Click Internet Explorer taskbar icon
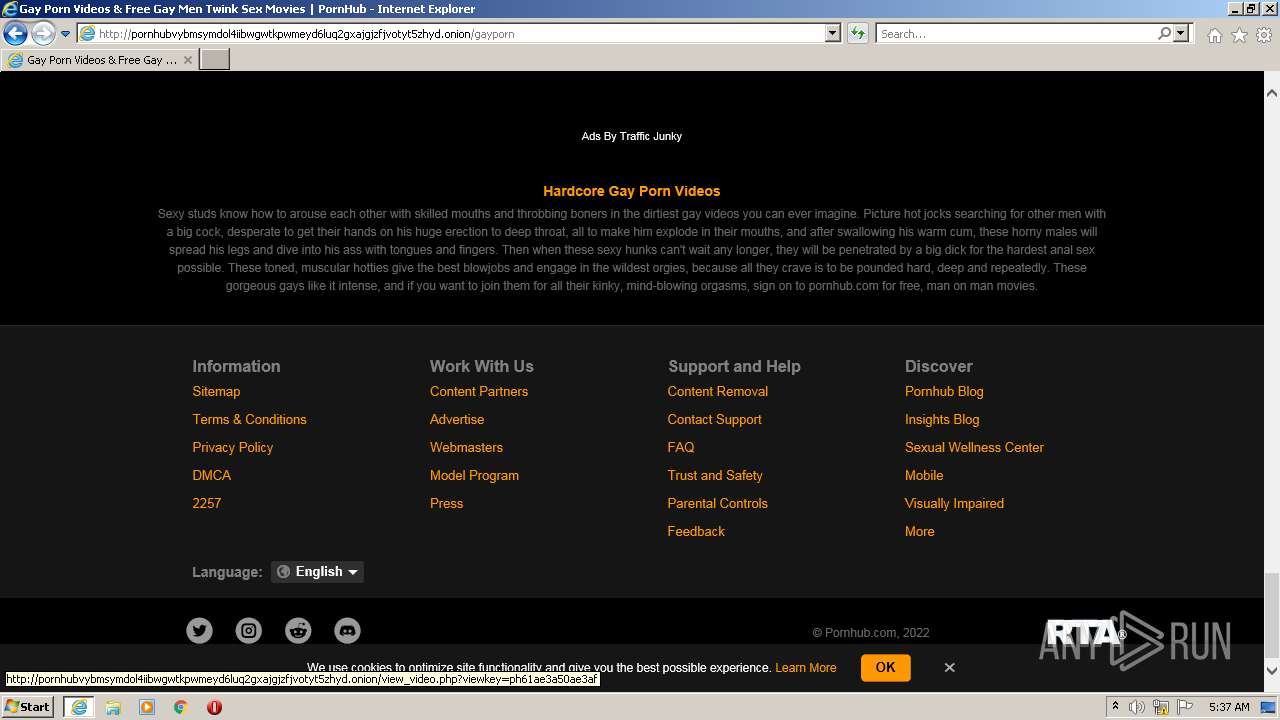This screenshot has height=720, width=1280. click(78, 707)
